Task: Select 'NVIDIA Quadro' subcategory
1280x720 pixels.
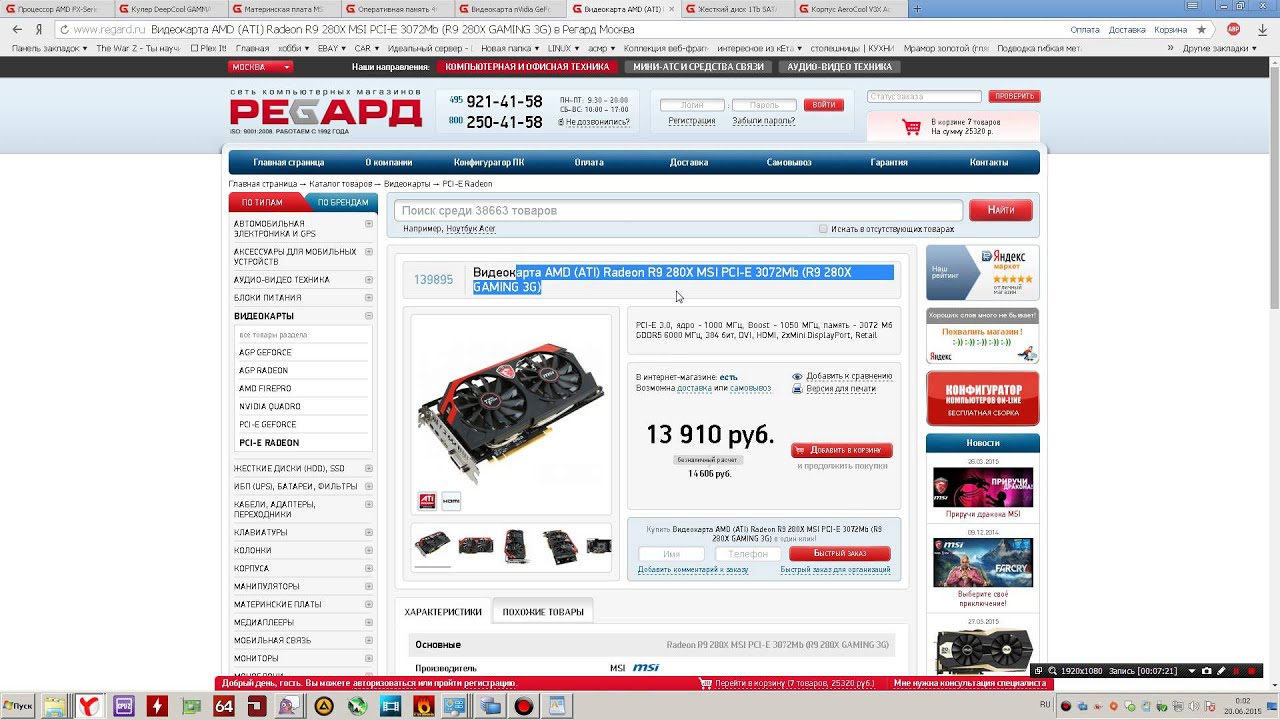Action: [x=270, y=406]
